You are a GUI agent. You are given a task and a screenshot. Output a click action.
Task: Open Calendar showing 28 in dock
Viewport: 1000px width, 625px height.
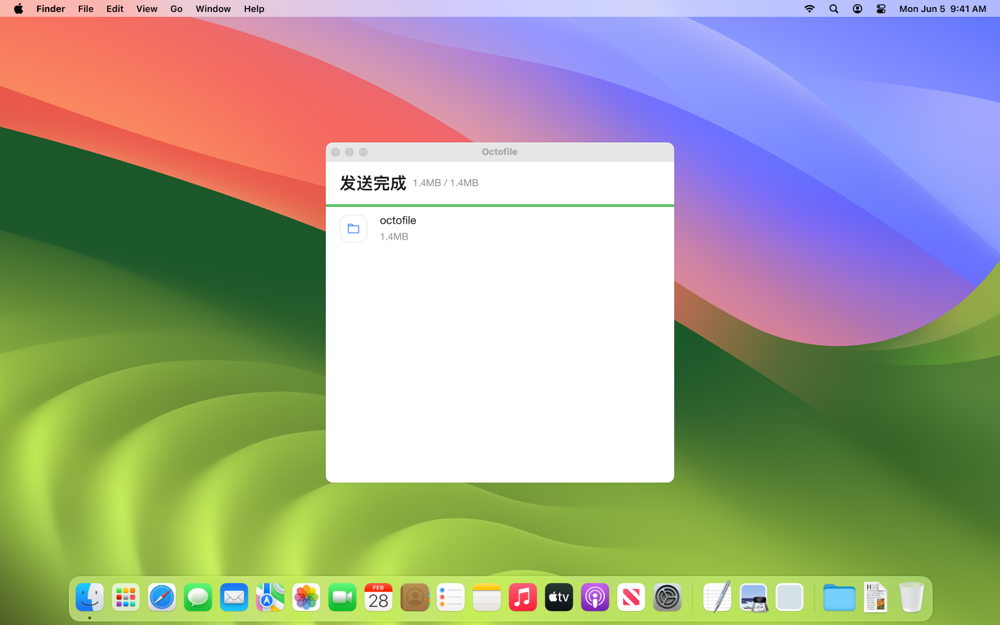pyautogui.click(x=378, y=598)
